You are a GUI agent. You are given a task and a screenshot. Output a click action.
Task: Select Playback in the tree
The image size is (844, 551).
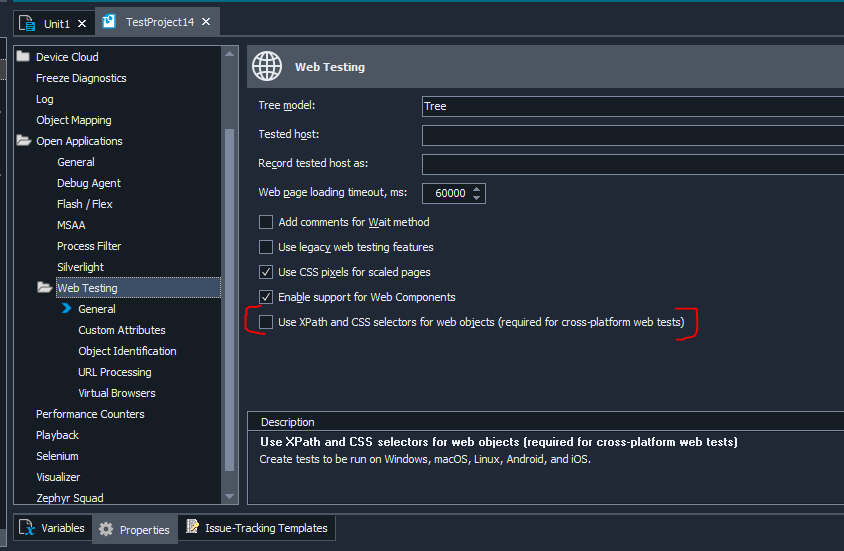coord(57,435)
